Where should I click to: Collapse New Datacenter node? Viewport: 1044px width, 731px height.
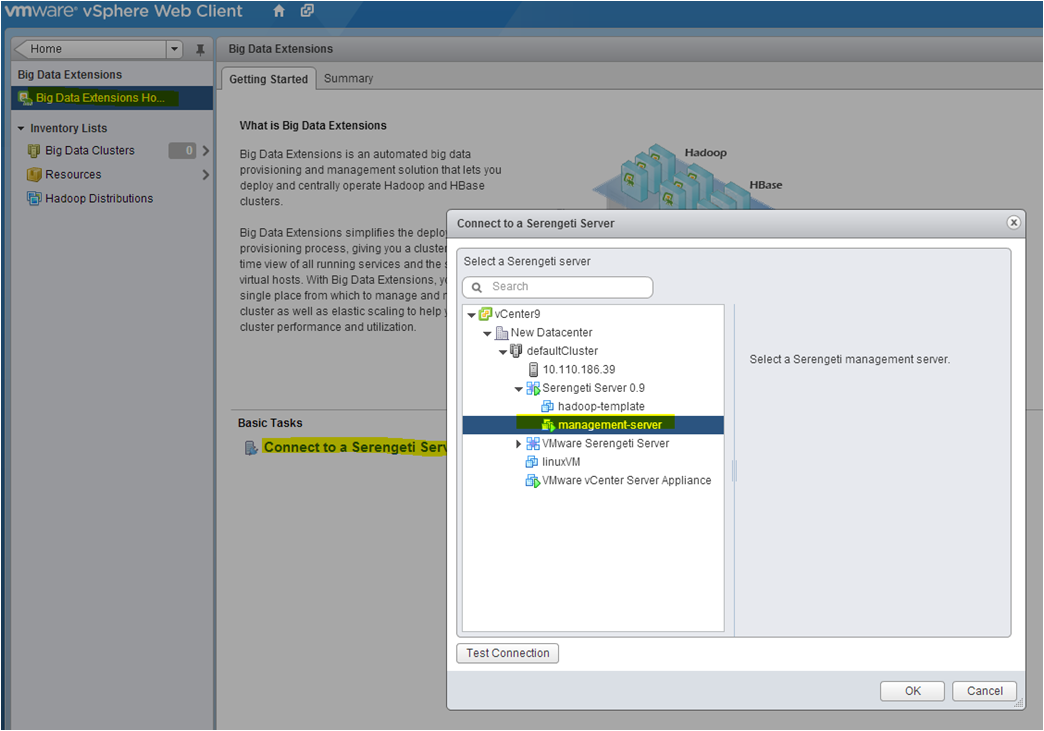(487, 334)
